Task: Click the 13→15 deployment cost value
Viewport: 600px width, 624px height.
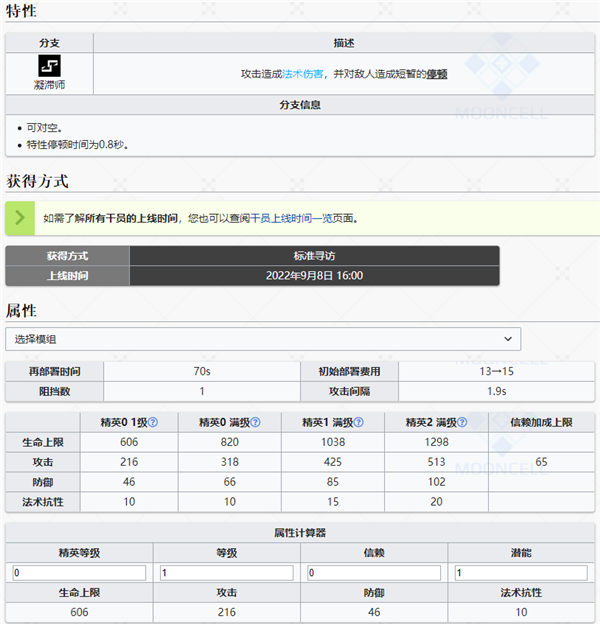Action: (497, 371)
